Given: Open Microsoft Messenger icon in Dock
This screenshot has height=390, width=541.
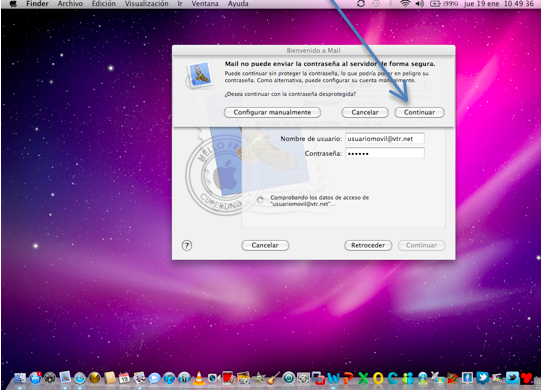Looking at the screenshot, I should point(408,378).
